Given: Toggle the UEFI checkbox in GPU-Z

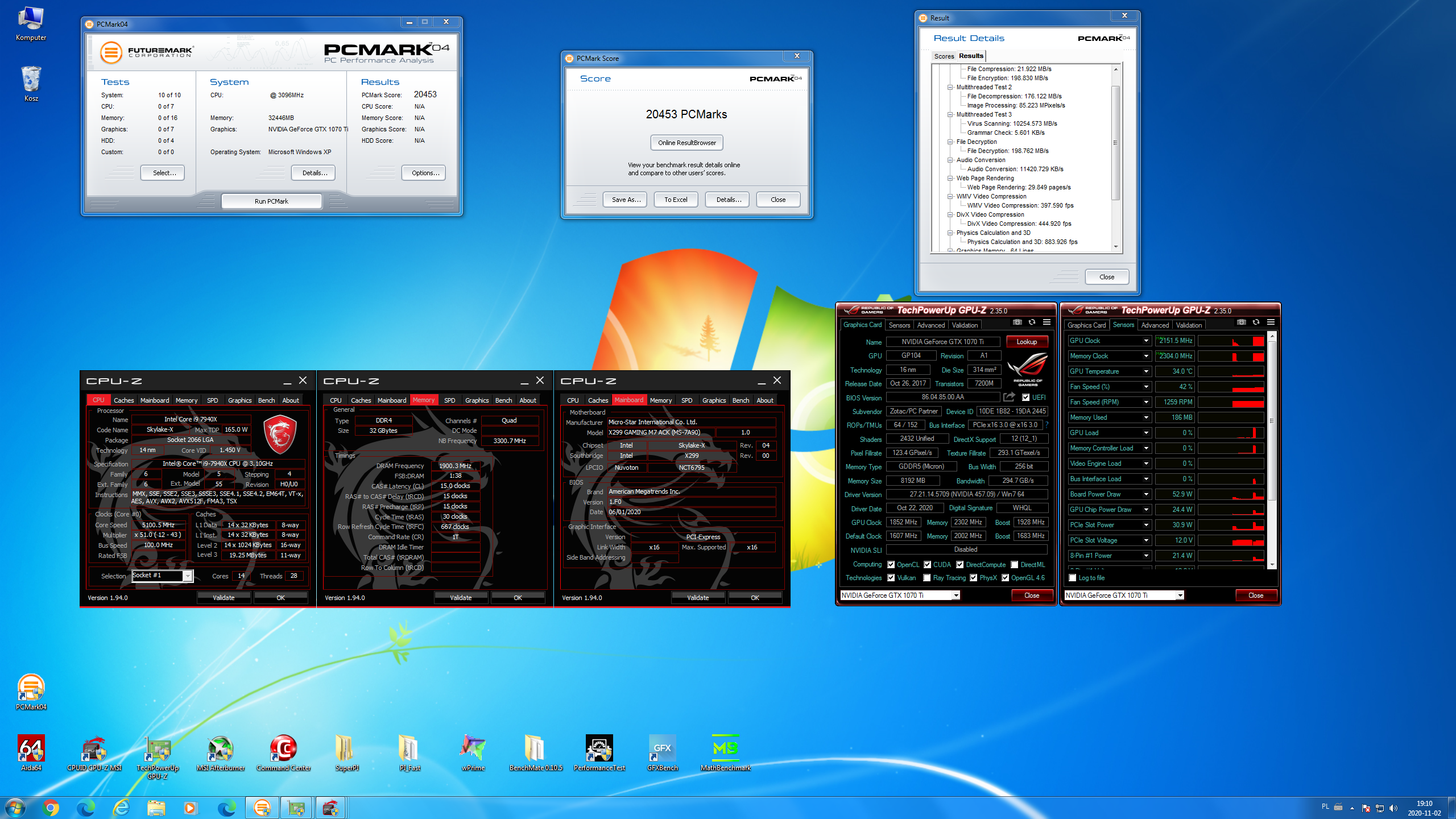Looking at the screenshot, I should 1025,398.
